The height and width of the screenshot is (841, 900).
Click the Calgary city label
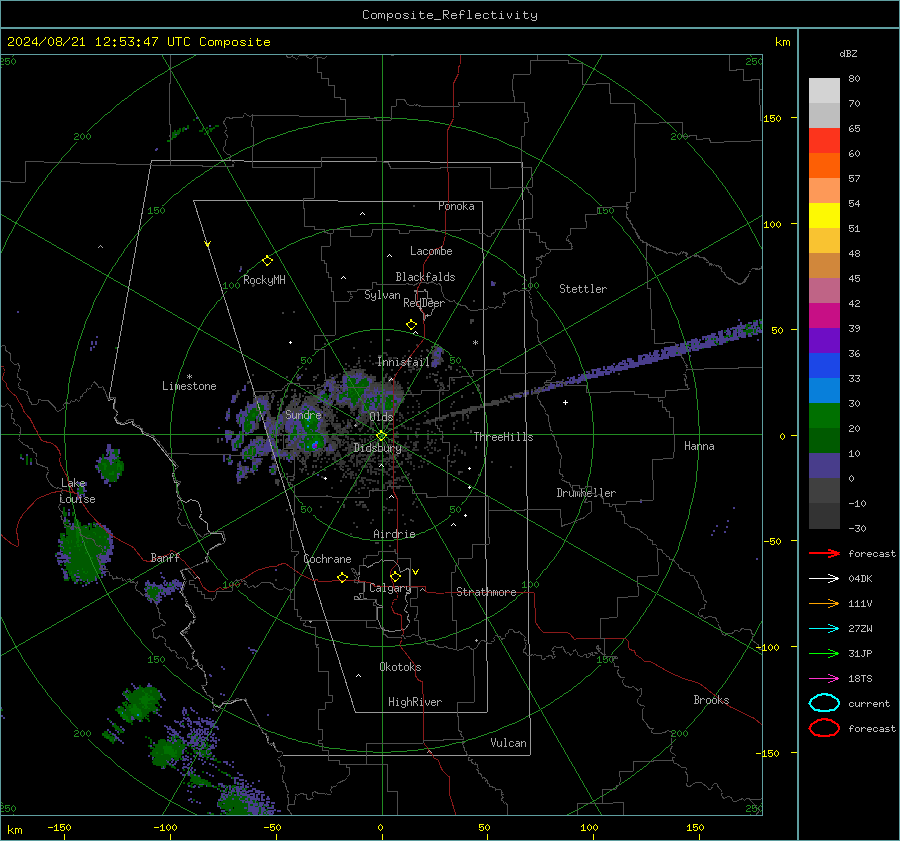390,588
